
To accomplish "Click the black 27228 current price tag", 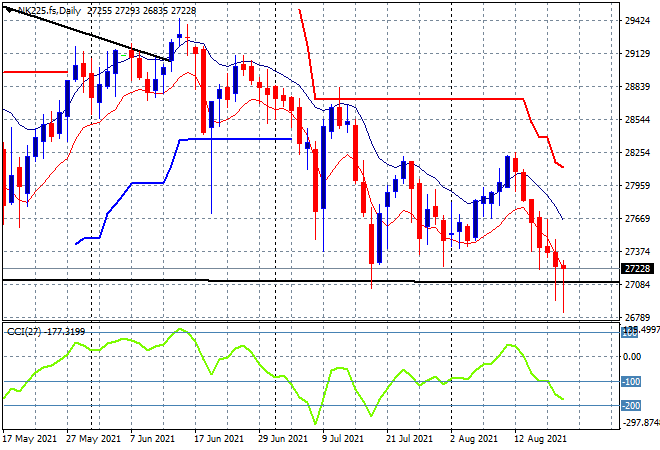I will [638, 269].
